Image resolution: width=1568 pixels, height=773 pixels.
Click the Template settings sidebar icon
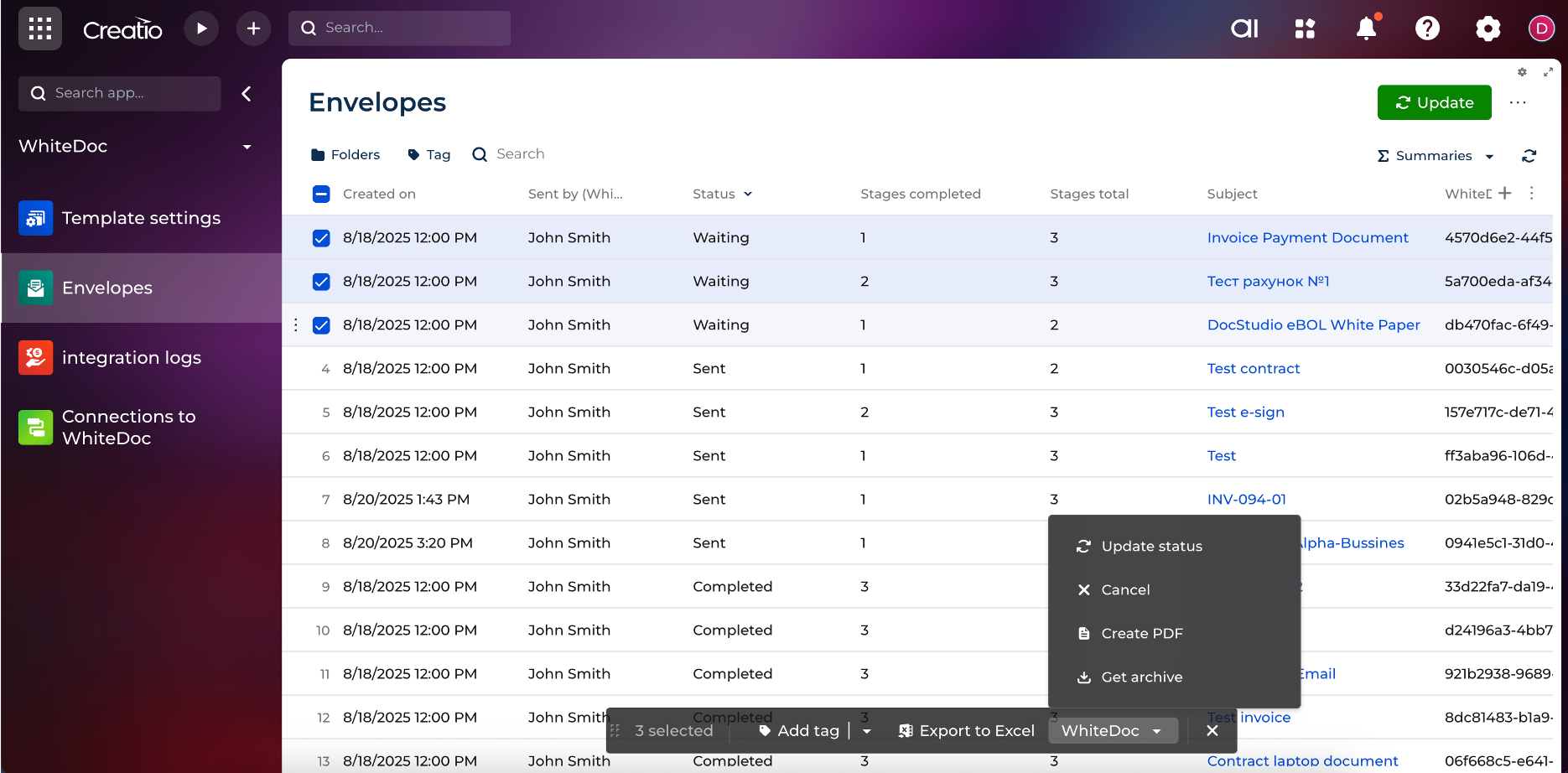click(35, 218)
